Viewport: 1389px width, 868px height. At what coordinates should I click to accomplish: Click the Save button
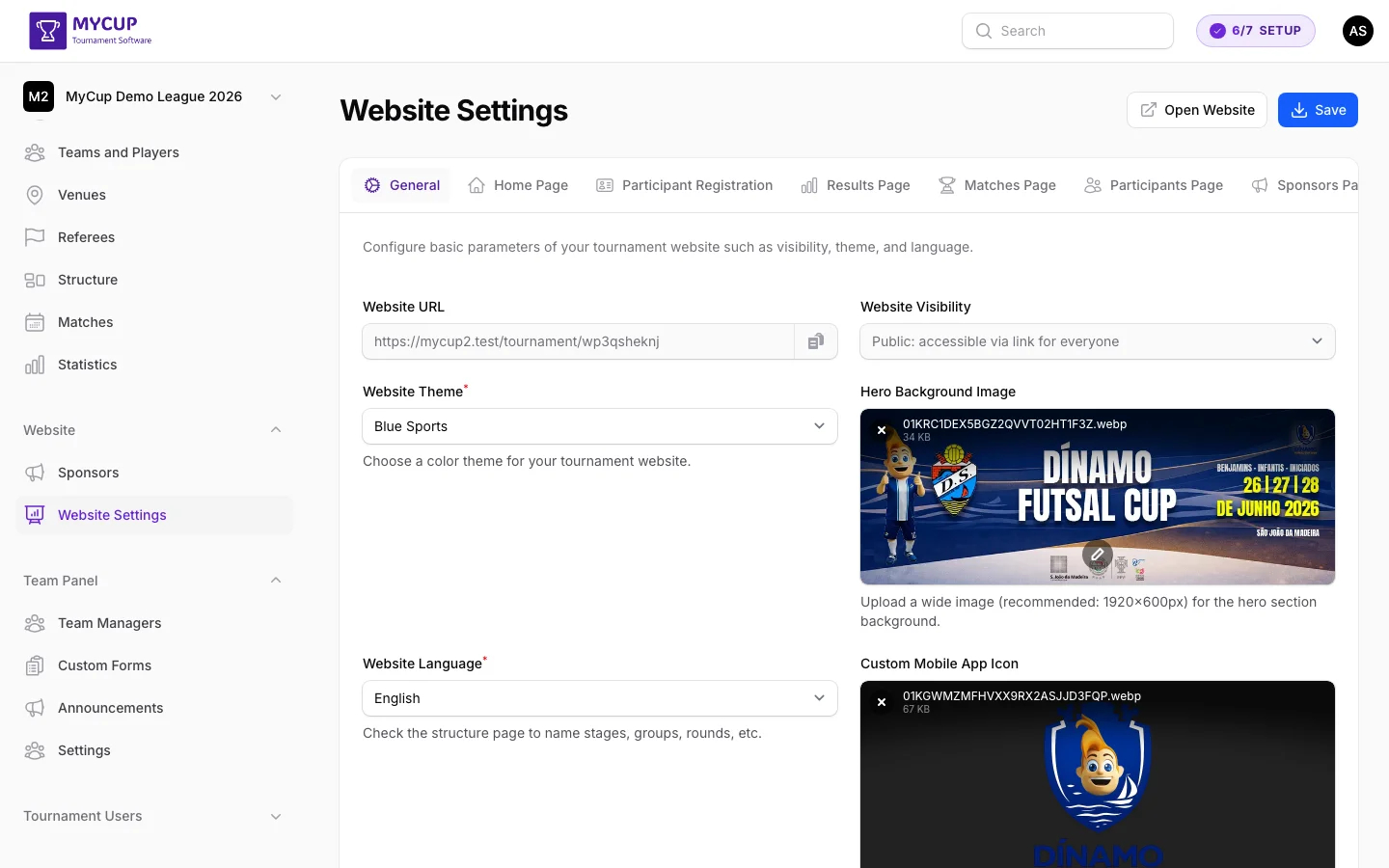pyautogui.click(x=1318, y=110)
